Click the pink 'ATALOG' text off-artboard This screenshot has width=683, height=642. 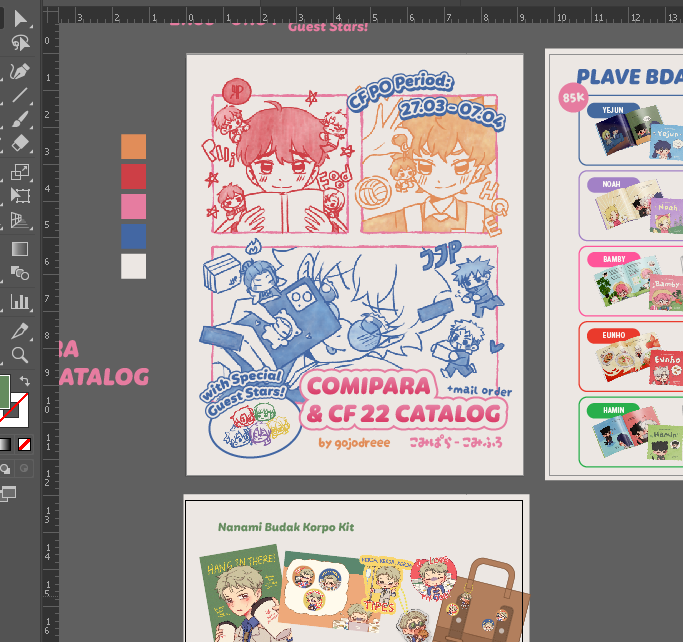(x=104, y=377)
